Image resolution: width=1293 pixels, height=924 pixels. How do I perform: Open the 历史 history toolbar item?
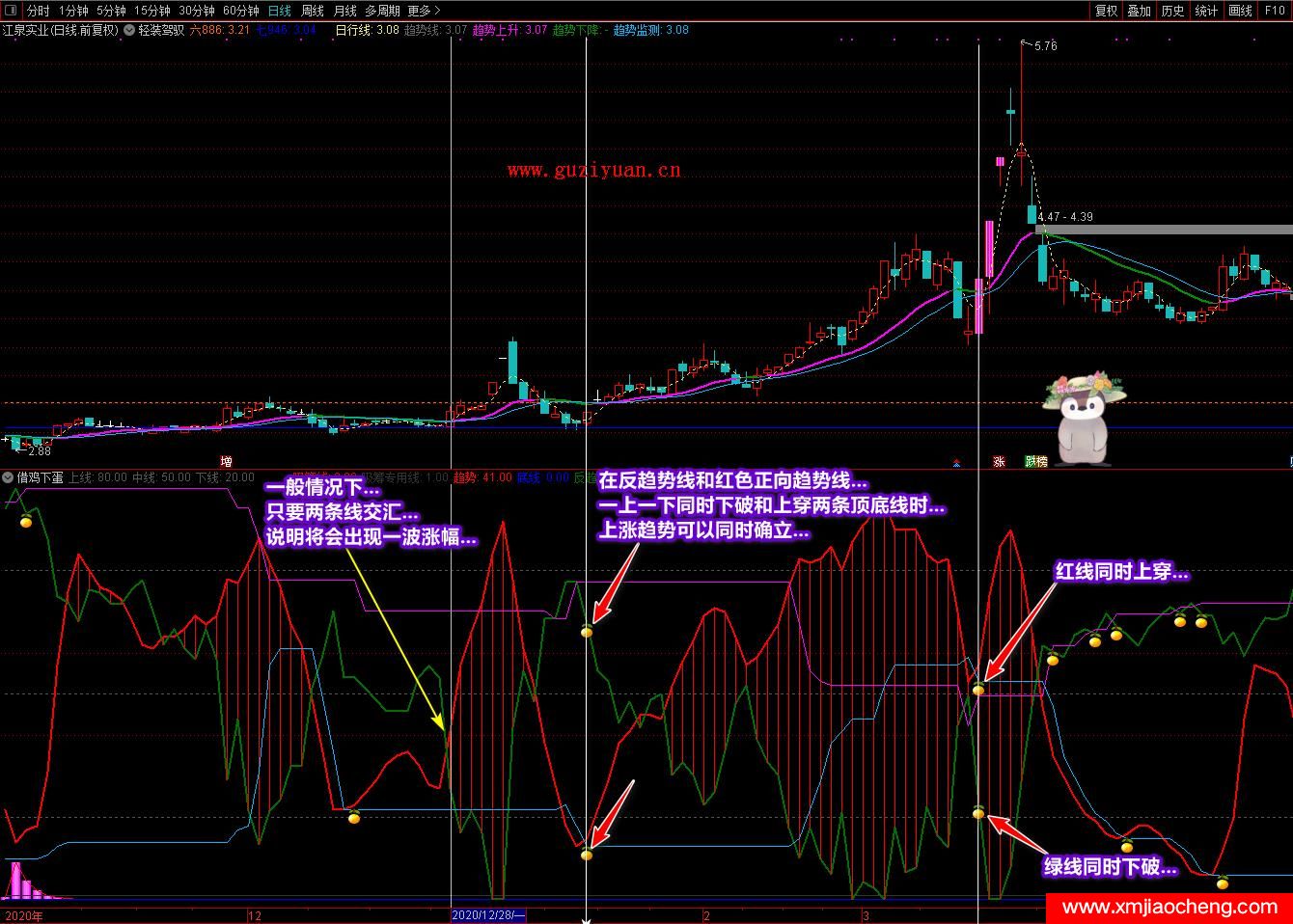pos(1172,11)
